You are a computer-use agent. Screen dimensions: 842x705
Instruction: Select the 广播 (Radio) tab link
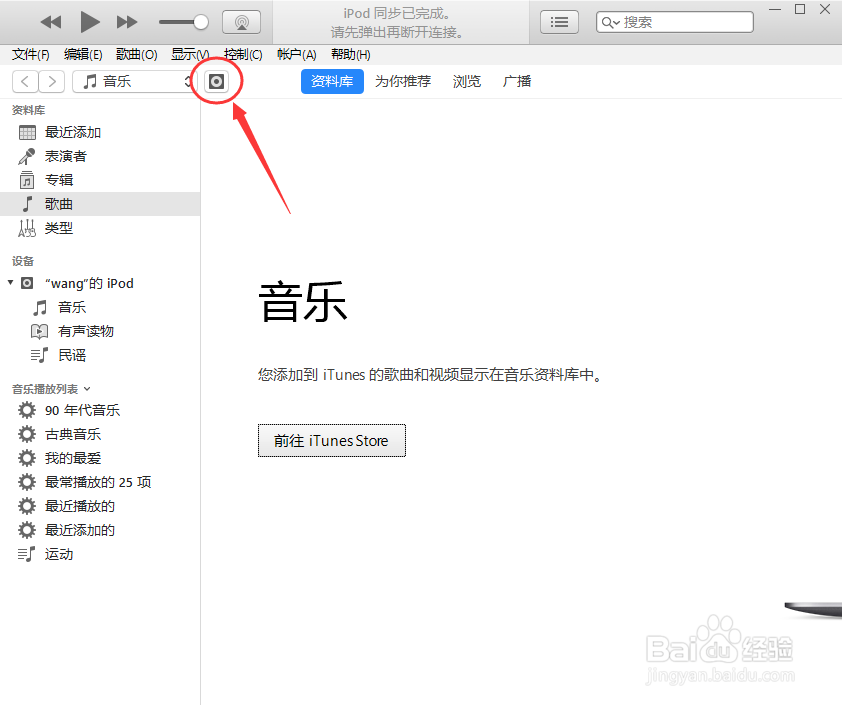click(x=517, y=81)
